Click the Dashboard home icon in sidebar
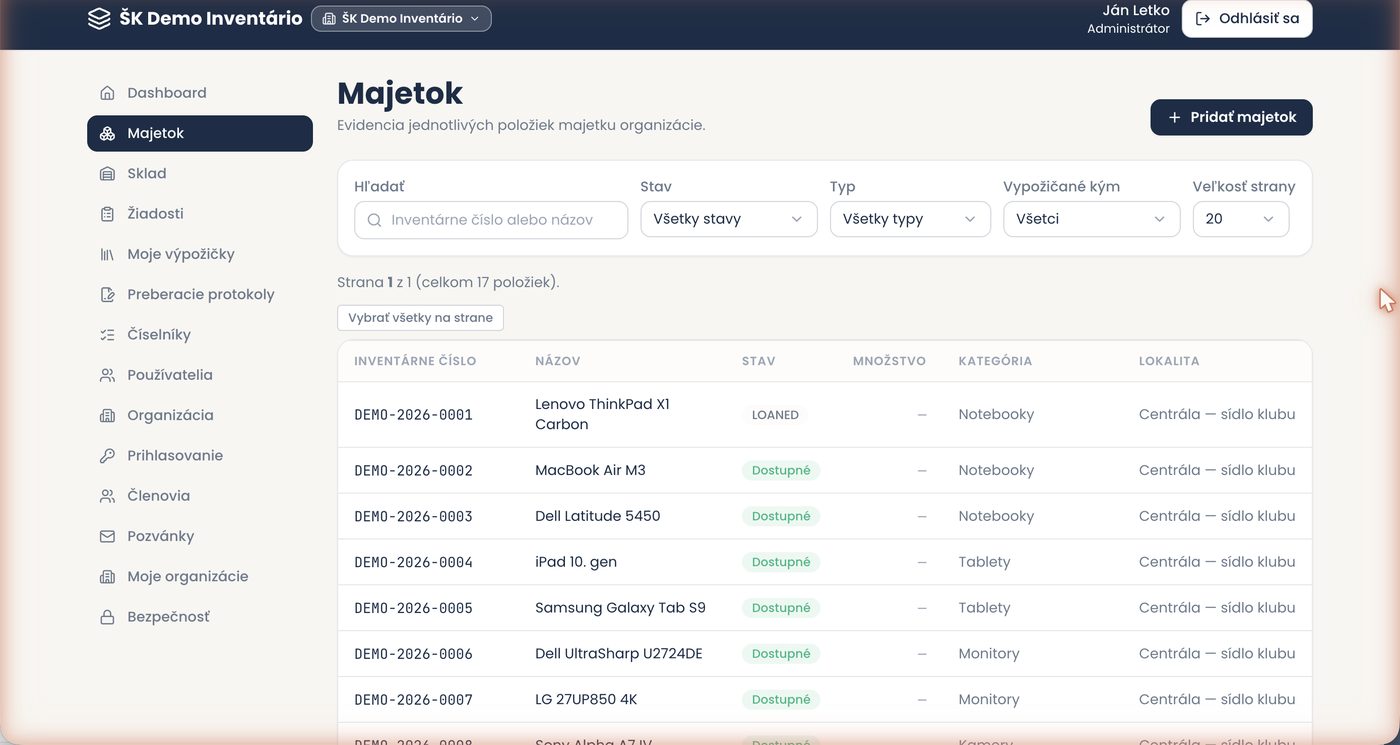Image resolution: width=1400 pixels, height=745 pixels. pyautogui.click(x=107, y=93)
